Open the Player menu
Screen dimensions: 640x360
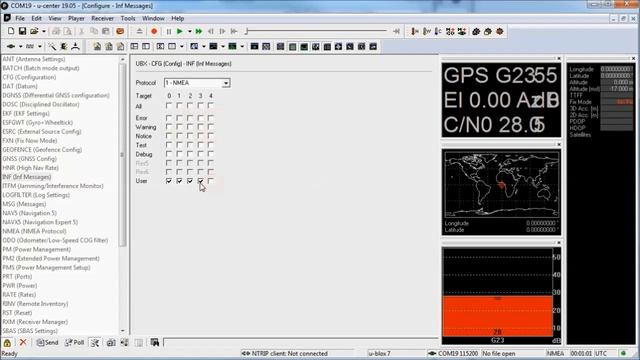76,18
